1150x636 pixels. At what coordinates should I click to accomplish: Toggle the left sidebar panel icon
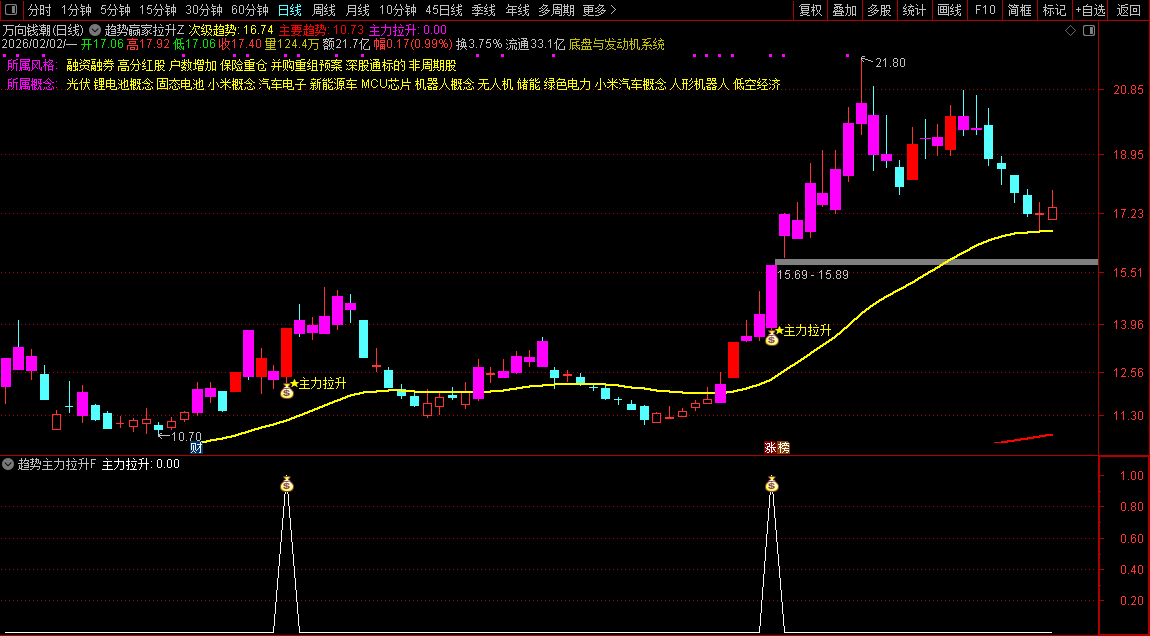coord(11,10)
